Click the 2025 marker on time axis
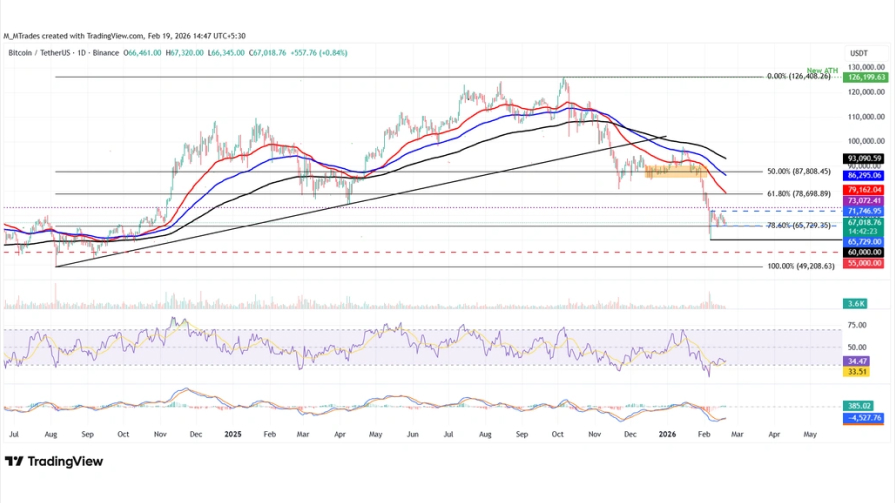Screen dimensions: 895x503 click(x=233, y=435)
